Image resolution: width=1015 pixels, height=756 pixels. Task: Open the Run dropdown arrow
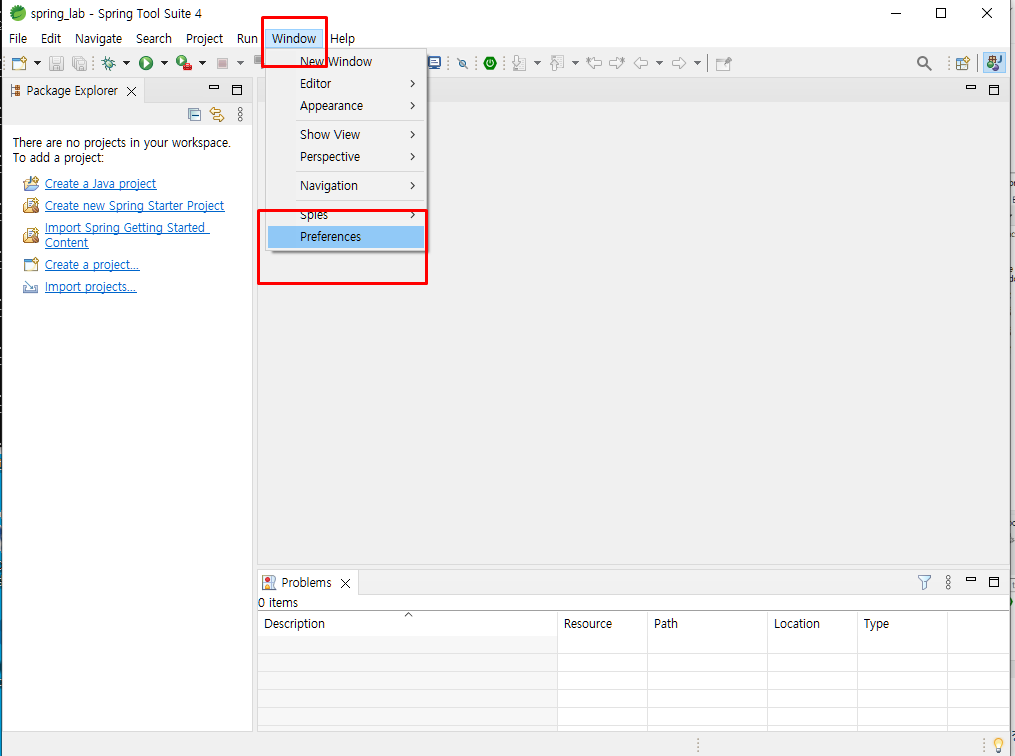pyautogui.click(x=164, y=63)
